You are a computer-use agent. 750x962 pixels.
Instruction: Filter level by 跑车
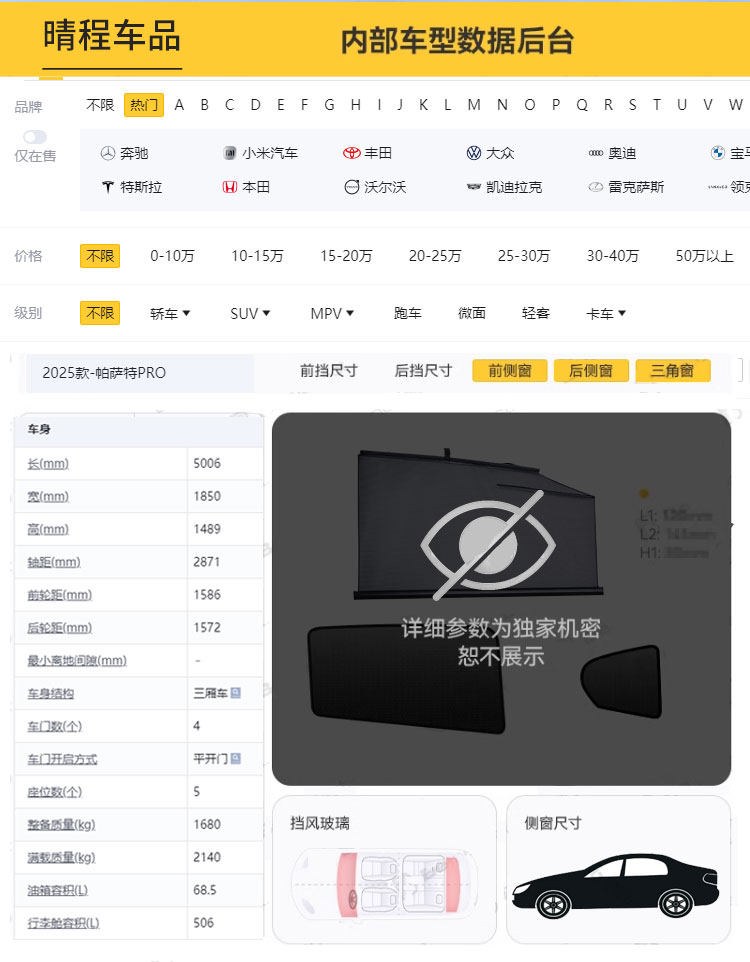point(408,314)
